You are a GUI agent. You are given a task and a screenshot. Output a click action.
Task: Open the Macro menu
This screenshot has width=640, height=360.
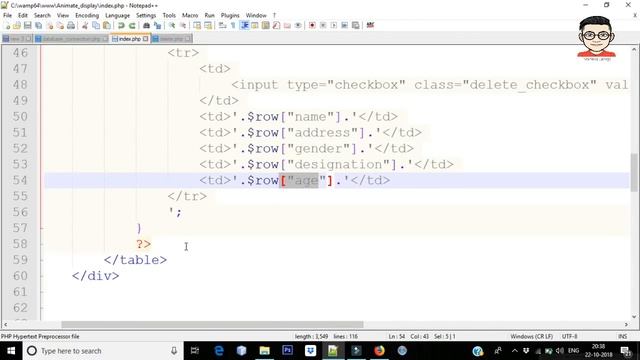pos(190,15)
